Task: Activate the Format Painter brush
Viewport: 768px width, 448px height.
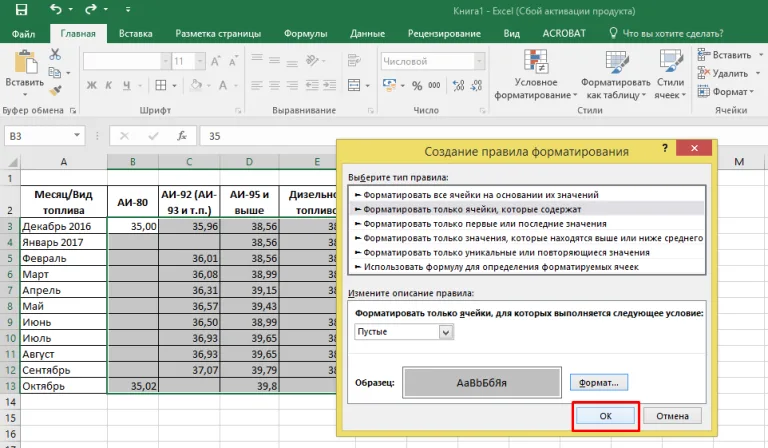Action: coord(55,90)
